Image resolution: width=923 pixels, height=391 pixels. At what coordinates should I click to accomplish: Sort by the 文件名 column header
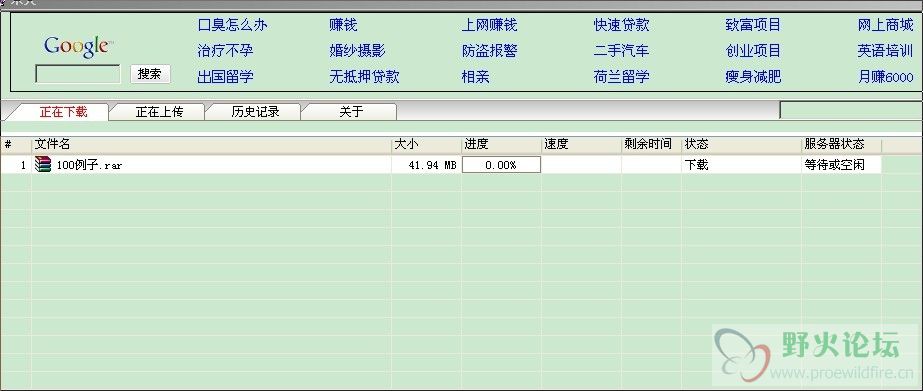(212, 144)
